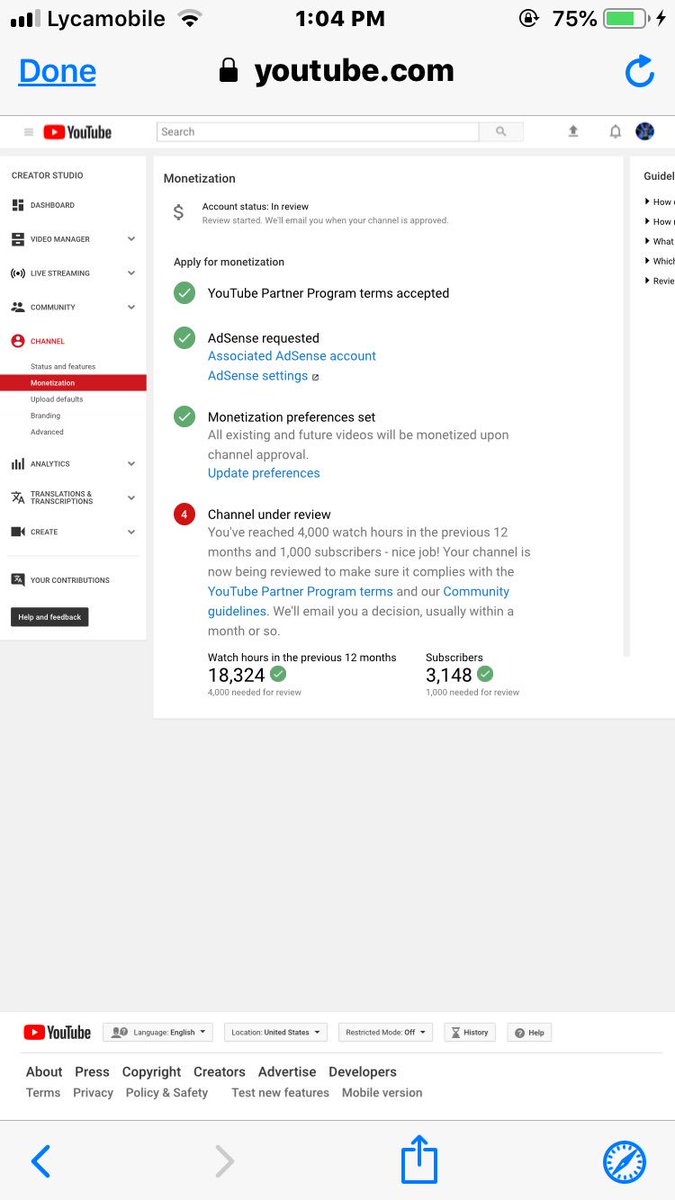Expand Create chevron
Screen dimensions: 675x1200
click(131, 532)
